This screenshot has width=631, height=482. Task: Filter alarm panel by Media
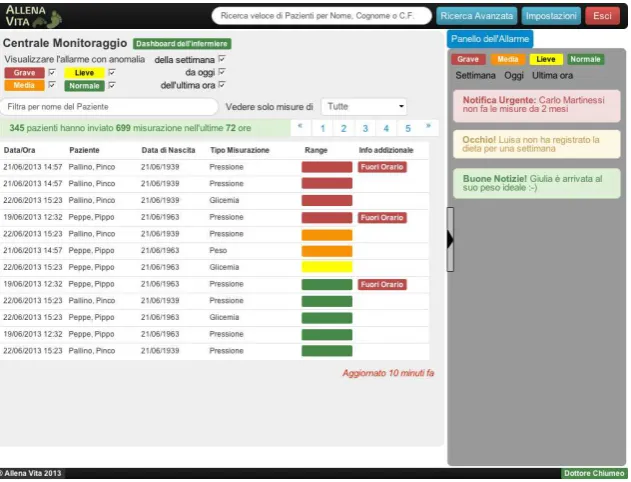[x=507, y=59]
